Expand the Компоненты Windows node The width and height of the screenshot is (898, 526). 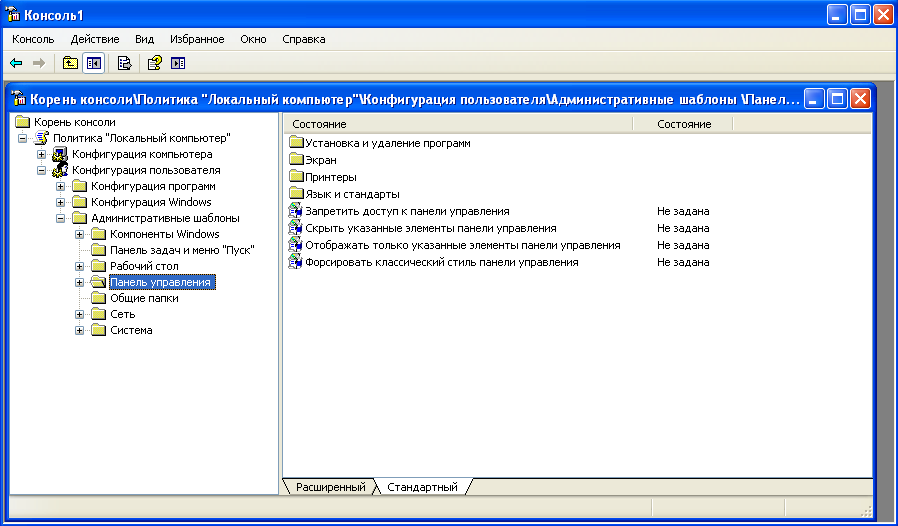coord(80,234)
